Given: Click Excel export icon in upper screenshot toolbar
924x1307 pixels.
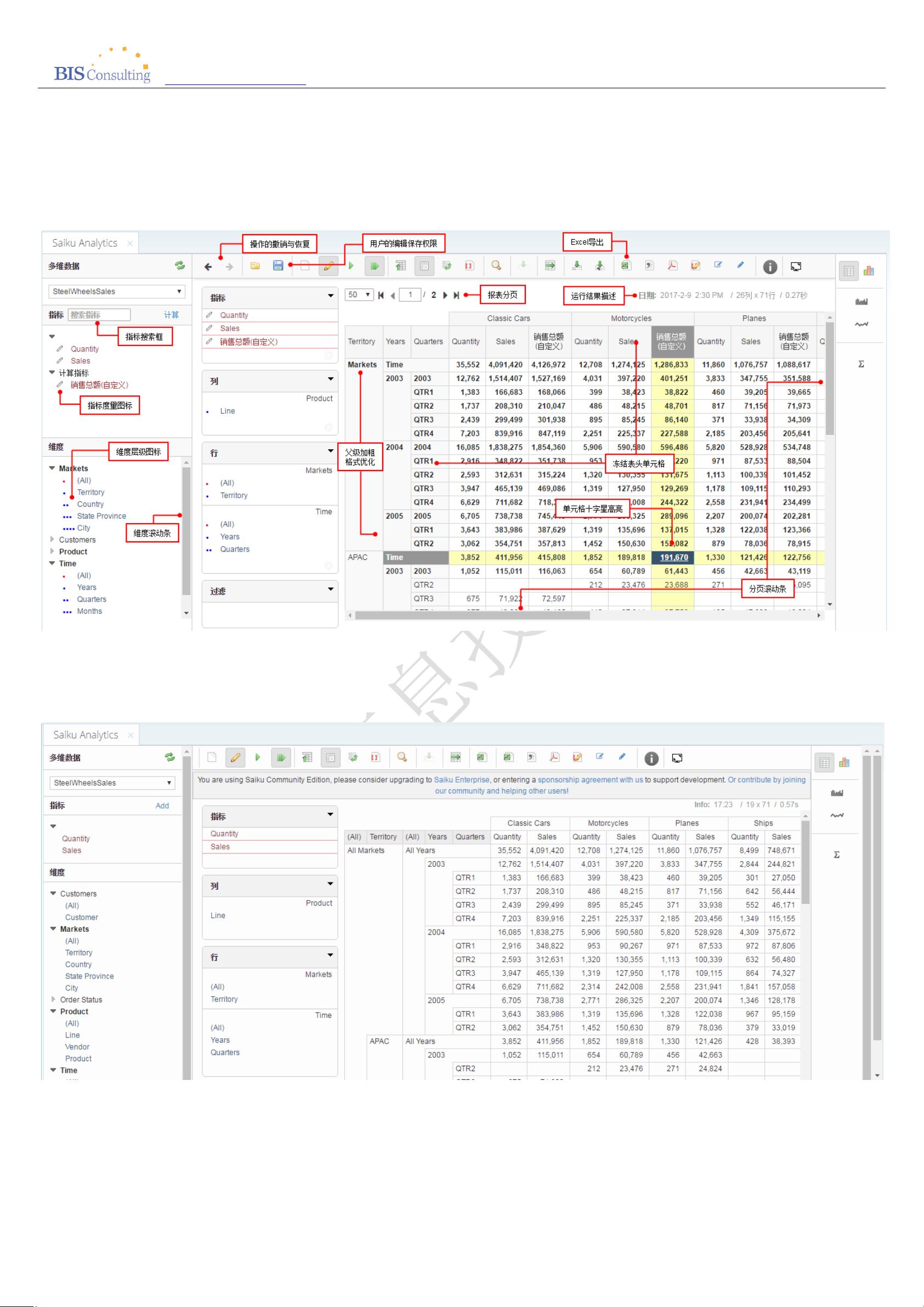Looking at the screenshot, I should 626,265.
